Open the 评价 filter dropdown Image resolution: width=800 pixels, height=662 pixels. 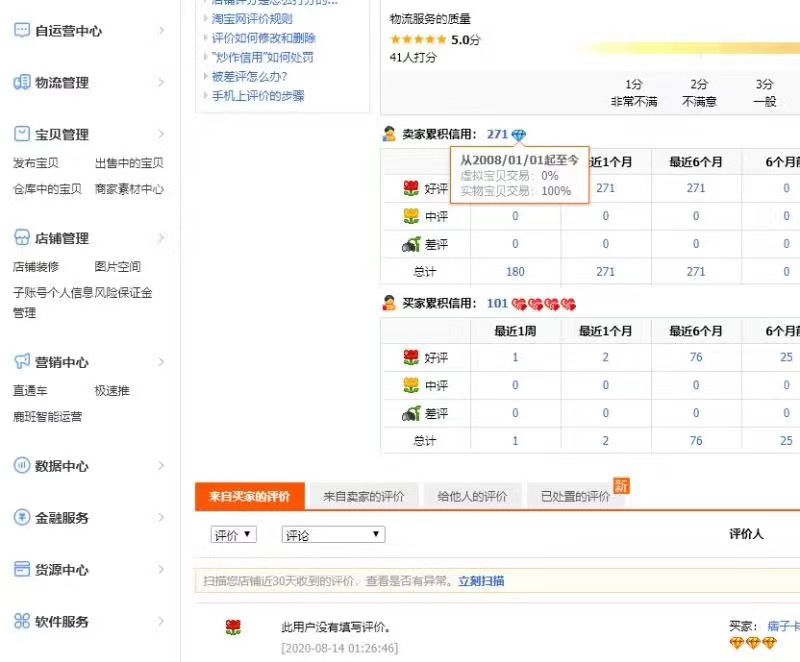(x=234, y=534)
